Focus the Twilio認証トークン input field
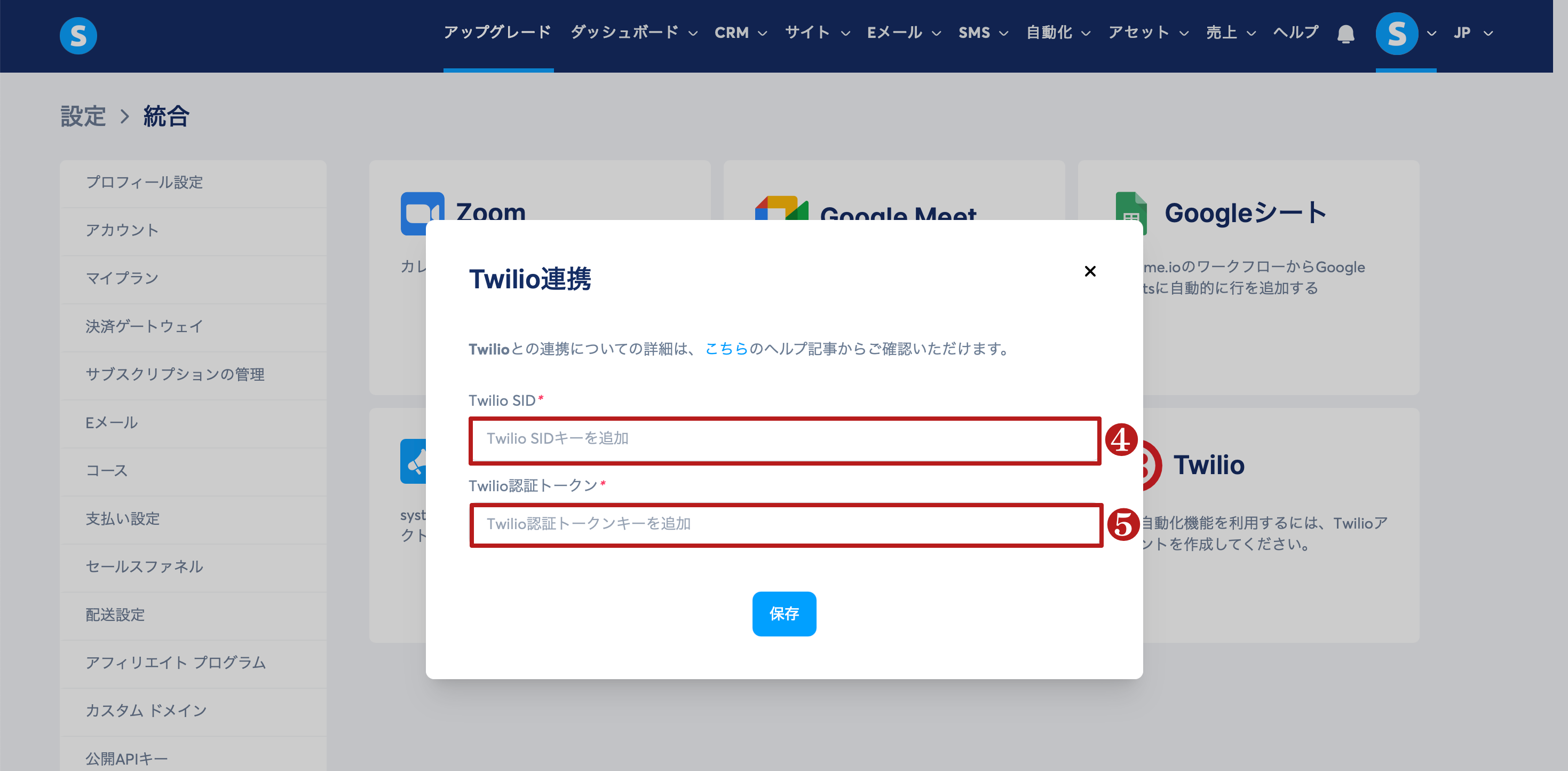1568x771 pixels. [784, 524]
